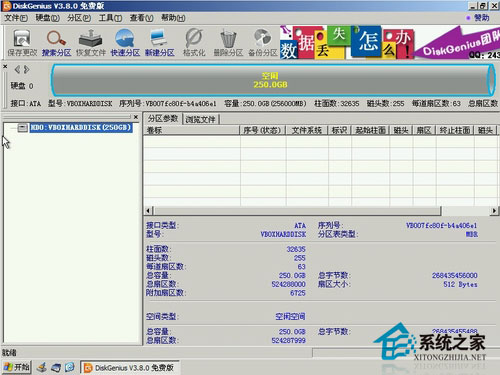Click the Internet Explorer quick launch icon
This screenshot has height=375, width=500.
point(70,367)
